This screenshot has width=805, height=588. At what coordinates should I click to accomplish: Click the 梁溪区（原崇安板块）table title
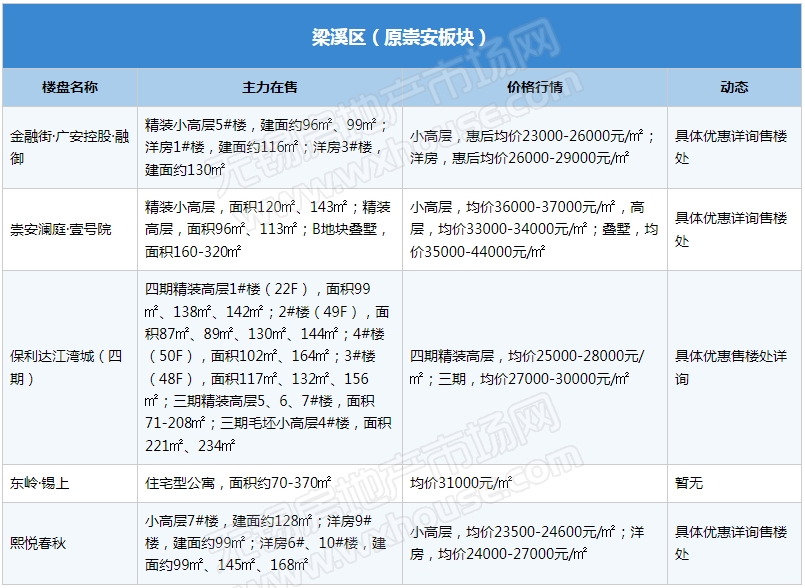pos(401,37)
